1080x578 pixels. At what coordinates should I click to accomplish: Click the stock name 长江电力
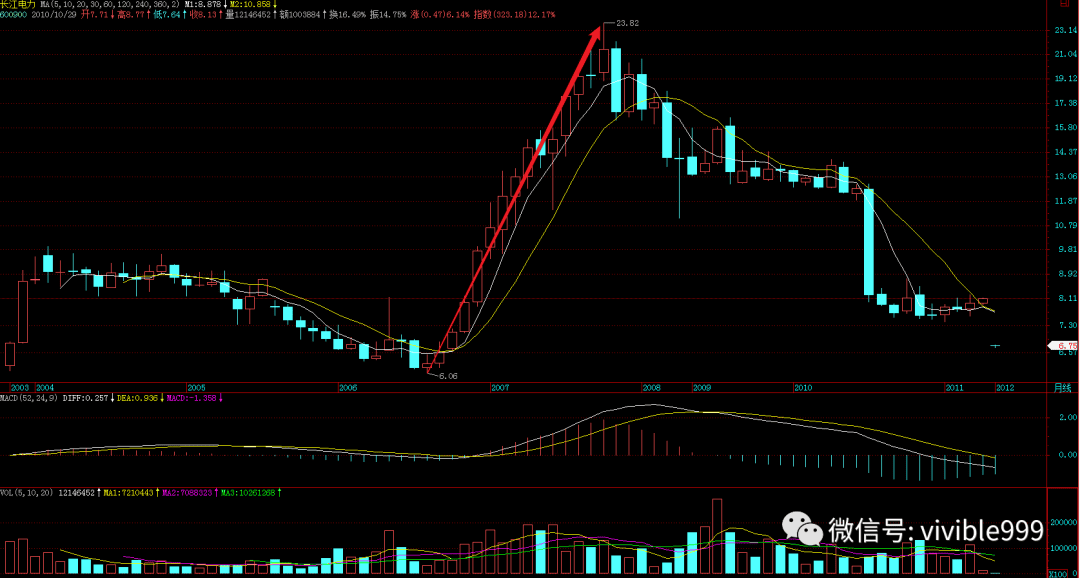coord(18,4)
